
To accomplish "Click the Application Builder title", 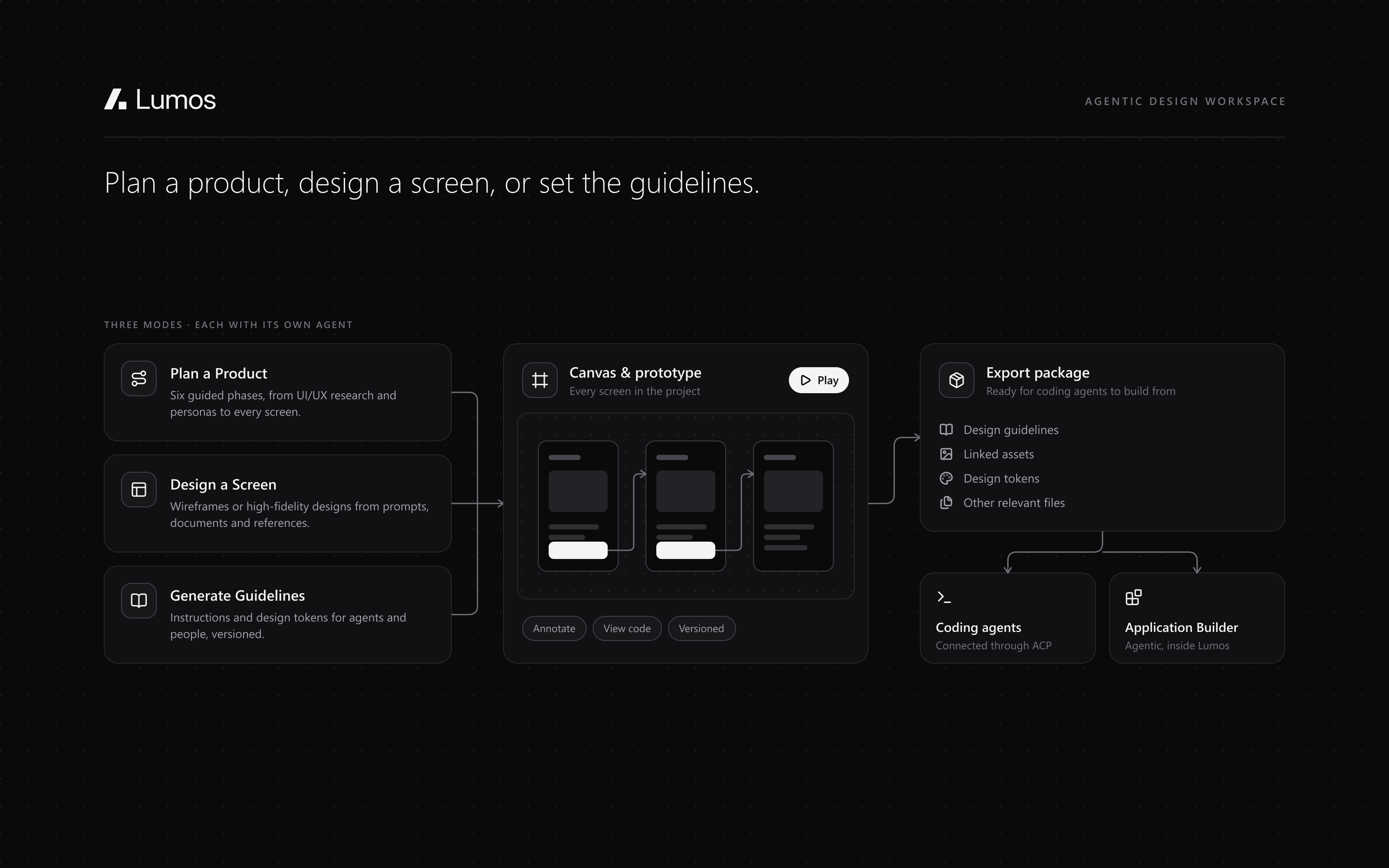I will pyautogui.click(x=1181, y=628).
